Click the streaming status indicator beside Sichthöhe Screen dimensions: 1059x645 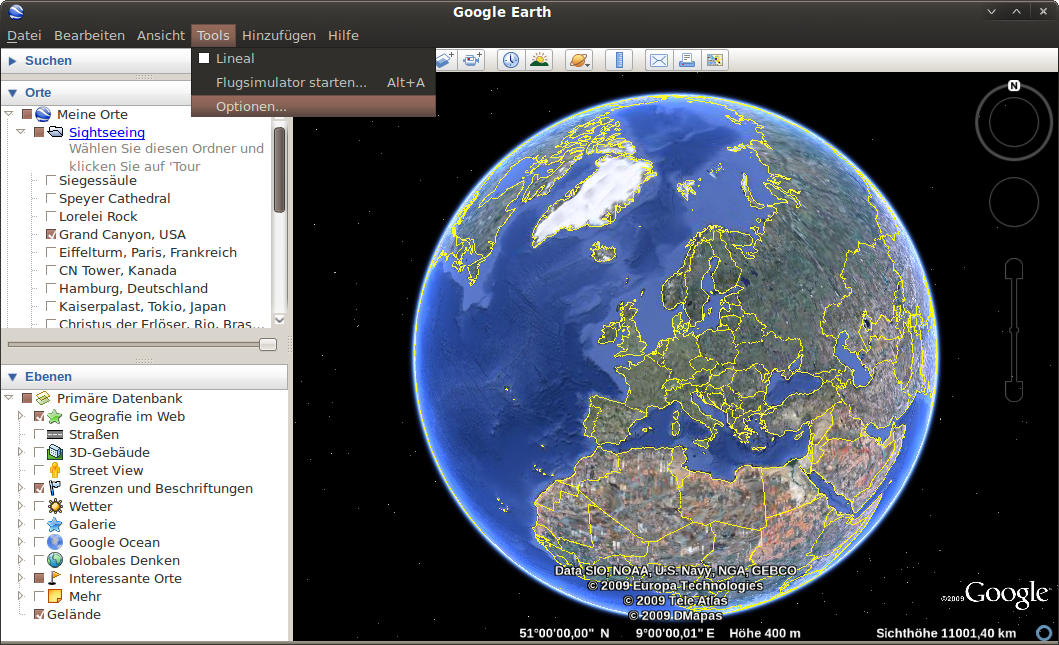click(x=1044, y=633)
